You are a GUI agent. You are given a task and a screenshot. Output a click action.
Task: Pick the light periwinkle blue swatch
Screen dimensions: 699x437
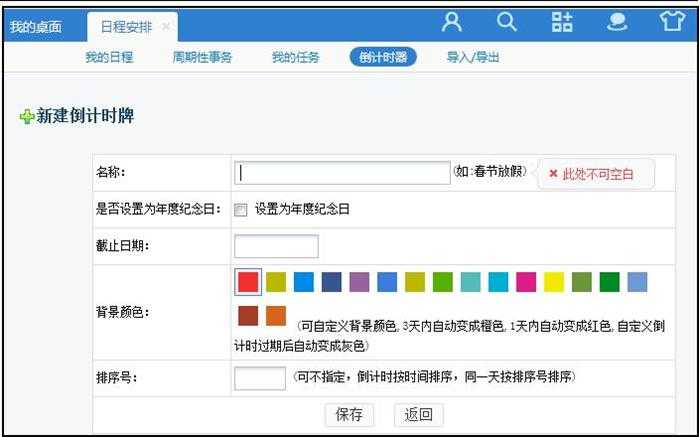(637, 282)
